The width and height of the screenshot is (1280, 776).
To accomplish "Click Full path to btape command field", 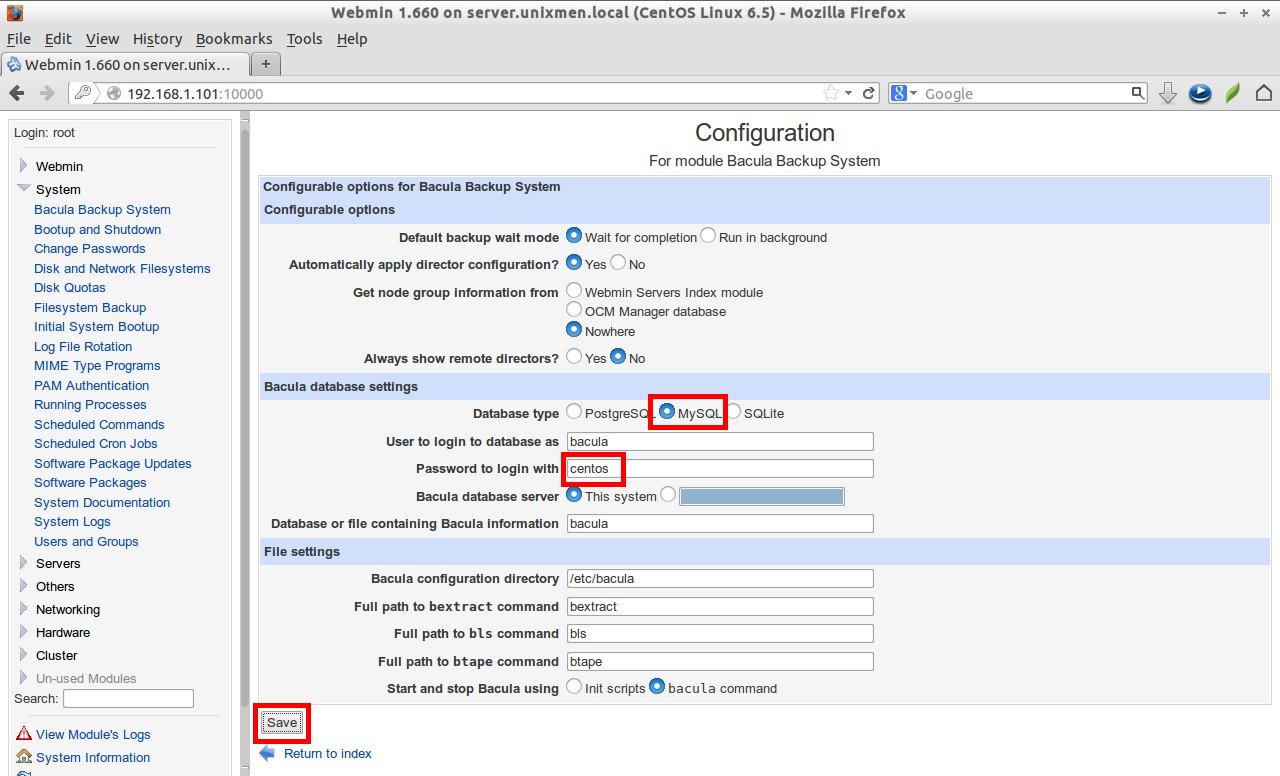I will point(720,661).
